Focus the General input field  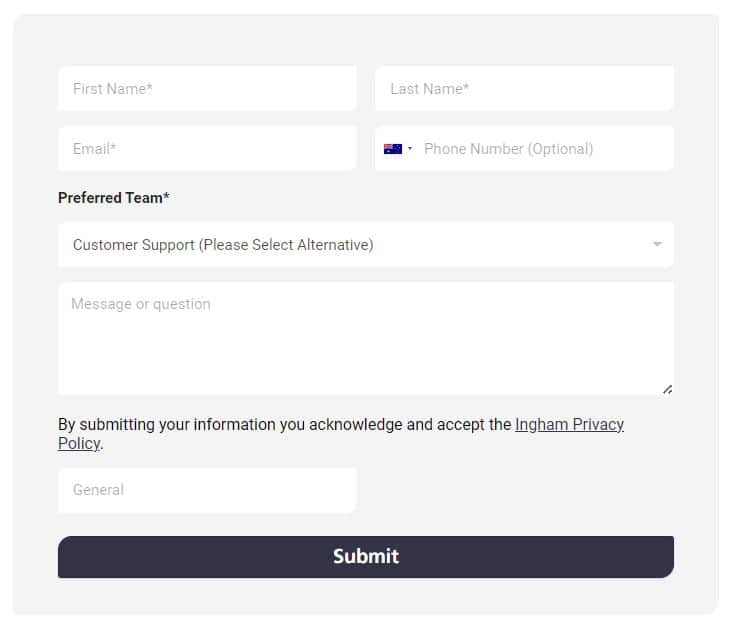(207, 490)
